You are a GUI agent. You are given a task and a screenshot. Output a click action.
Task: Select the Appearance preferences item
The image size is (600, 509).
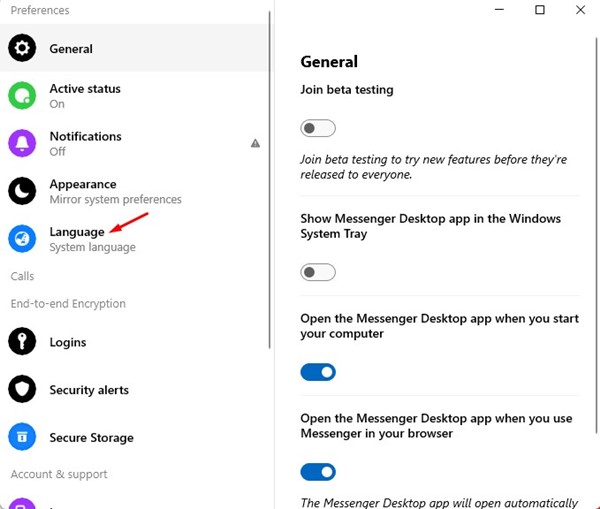(134, 191)
